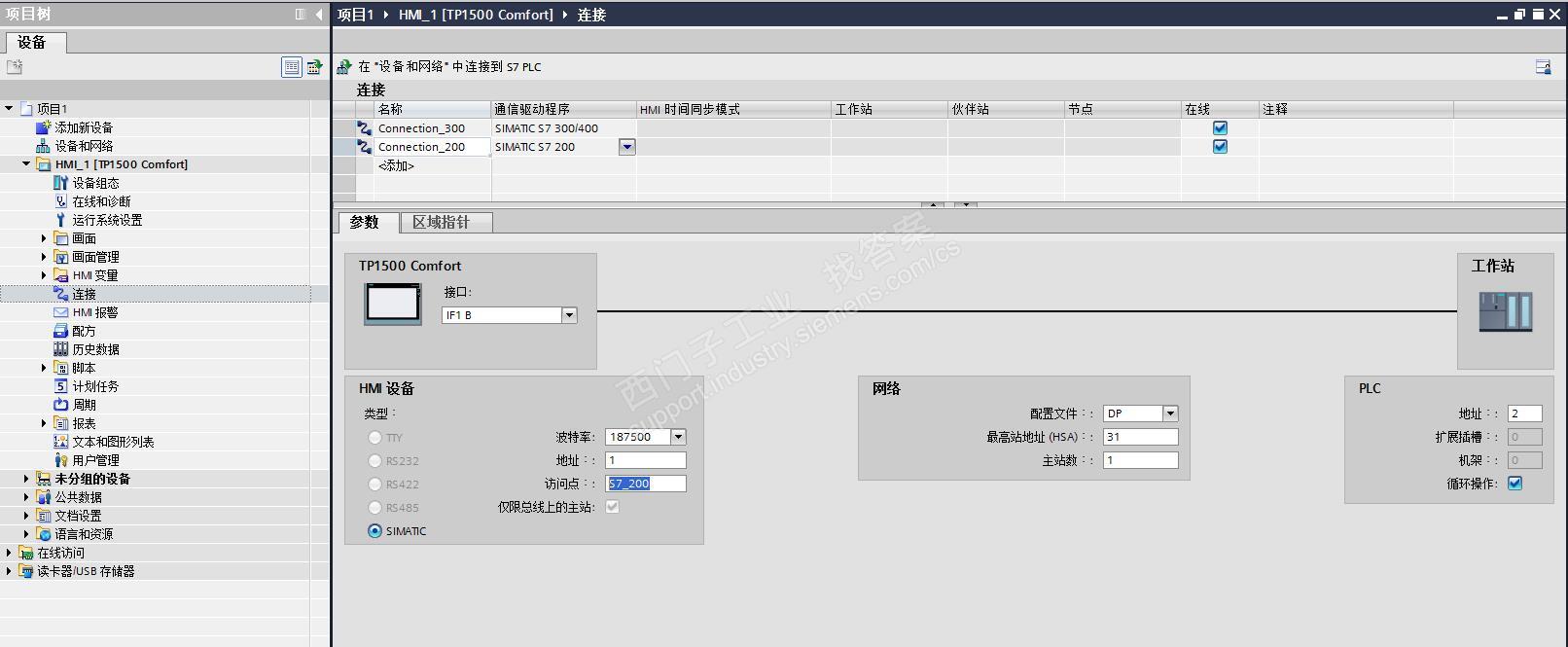Click the <添加> new connection row
The width and height of the screenshot is (1568, 647).
click(396, 166)
